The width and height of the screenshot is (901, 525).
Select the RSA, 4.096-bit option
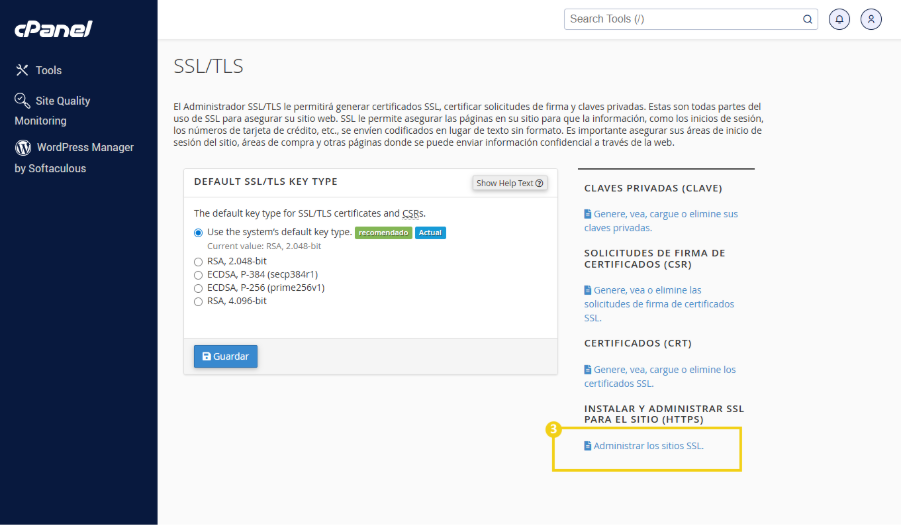pyautogui.click(x=198, y=301)
